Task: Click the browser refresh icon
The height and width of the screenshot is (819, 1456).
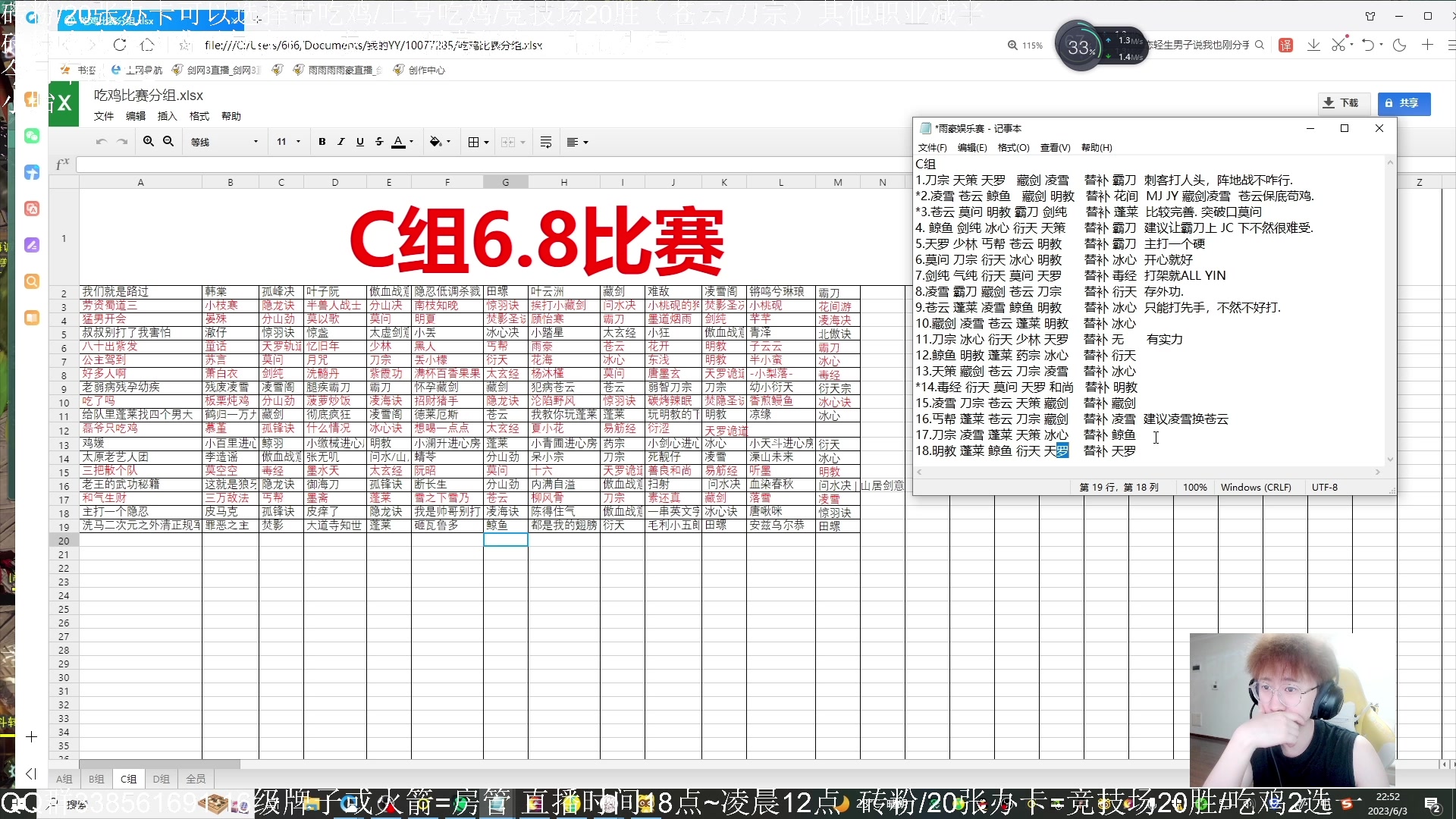Action: 120,45
